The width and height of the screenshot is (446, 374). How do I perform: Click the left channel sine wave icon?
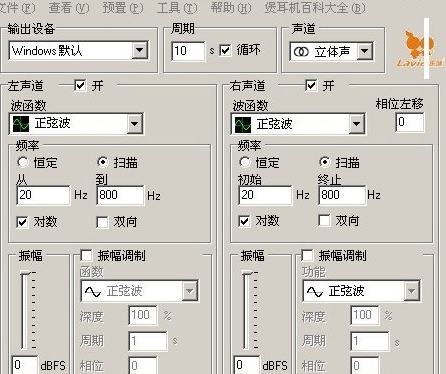21,124
